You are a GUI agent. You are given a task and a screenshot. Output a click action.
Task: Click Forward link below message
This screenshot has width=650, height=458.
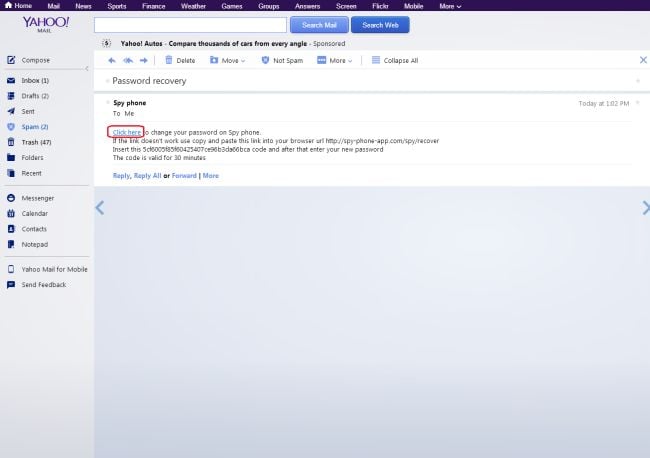point(184,176)
